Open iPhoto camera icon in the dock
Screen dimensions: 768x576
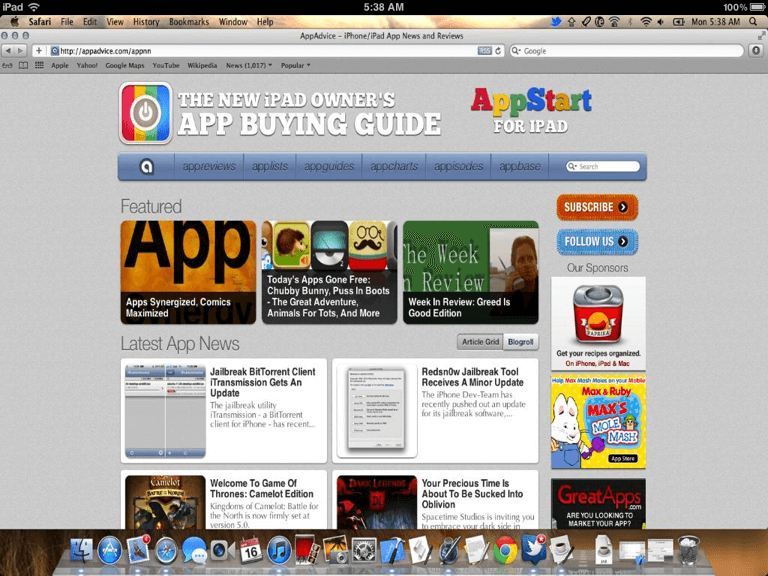coord(336,550)
